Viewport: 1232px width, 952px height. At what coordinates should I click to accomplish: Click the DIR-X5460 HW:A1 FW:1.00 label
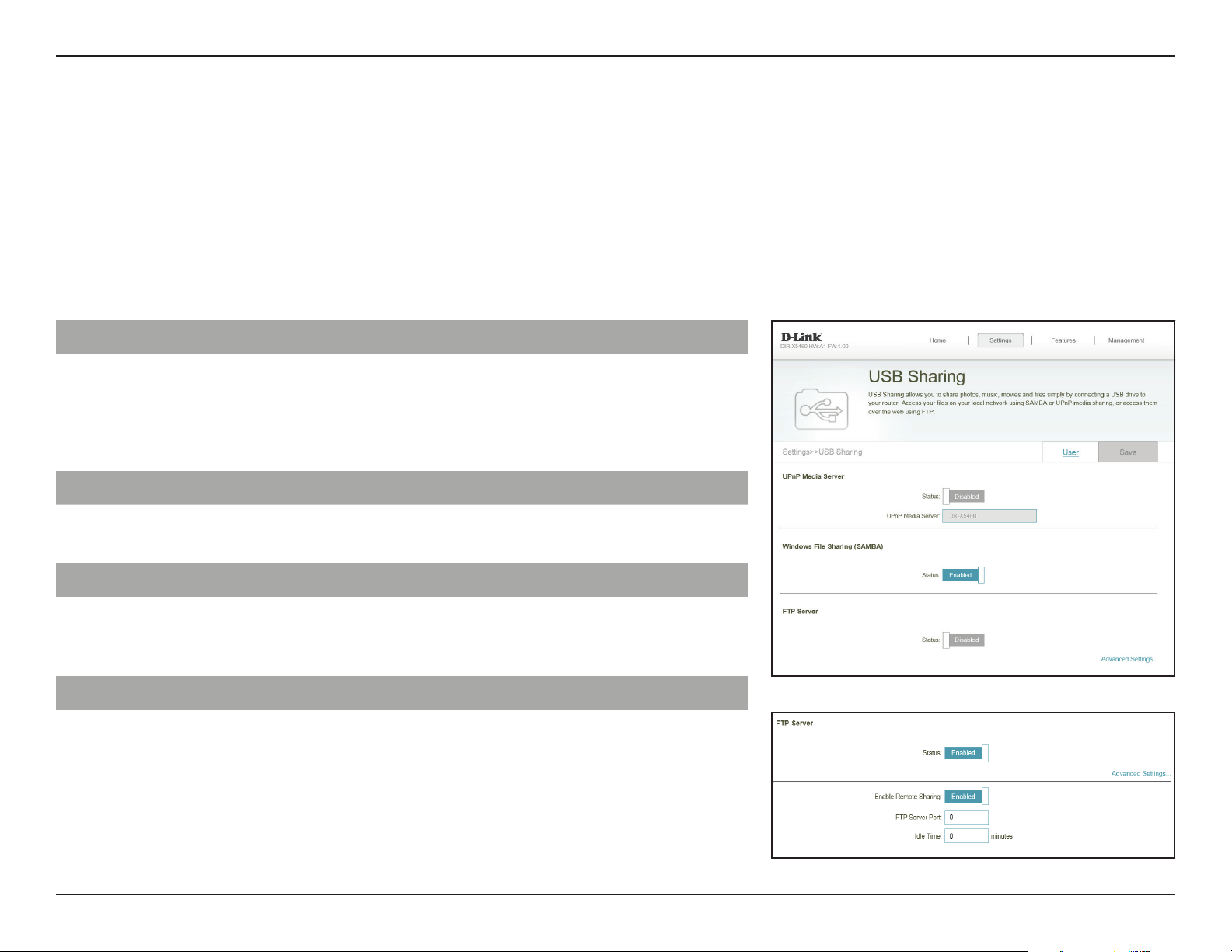tap(815, 347)
